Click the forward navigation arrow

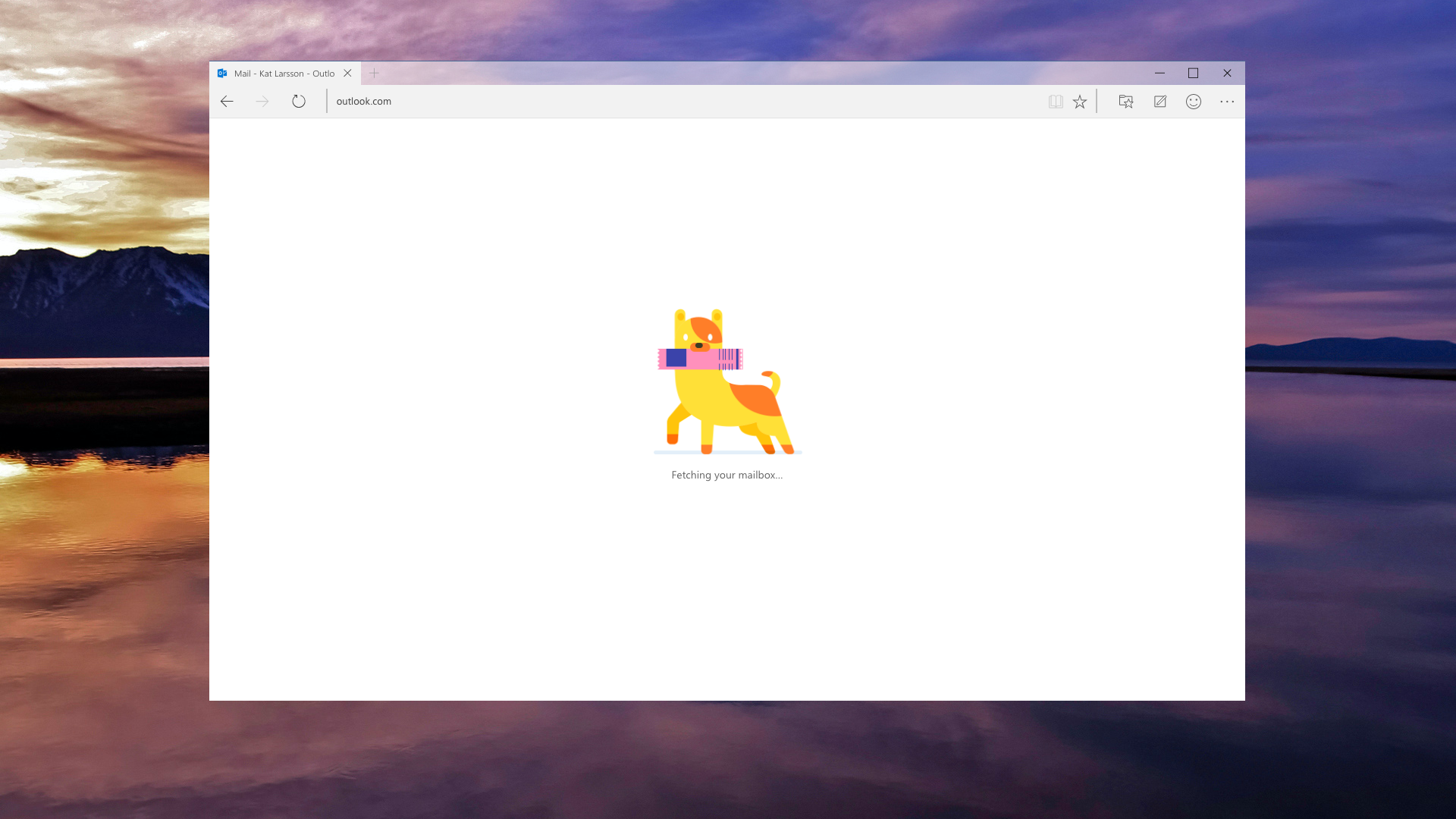262,102
